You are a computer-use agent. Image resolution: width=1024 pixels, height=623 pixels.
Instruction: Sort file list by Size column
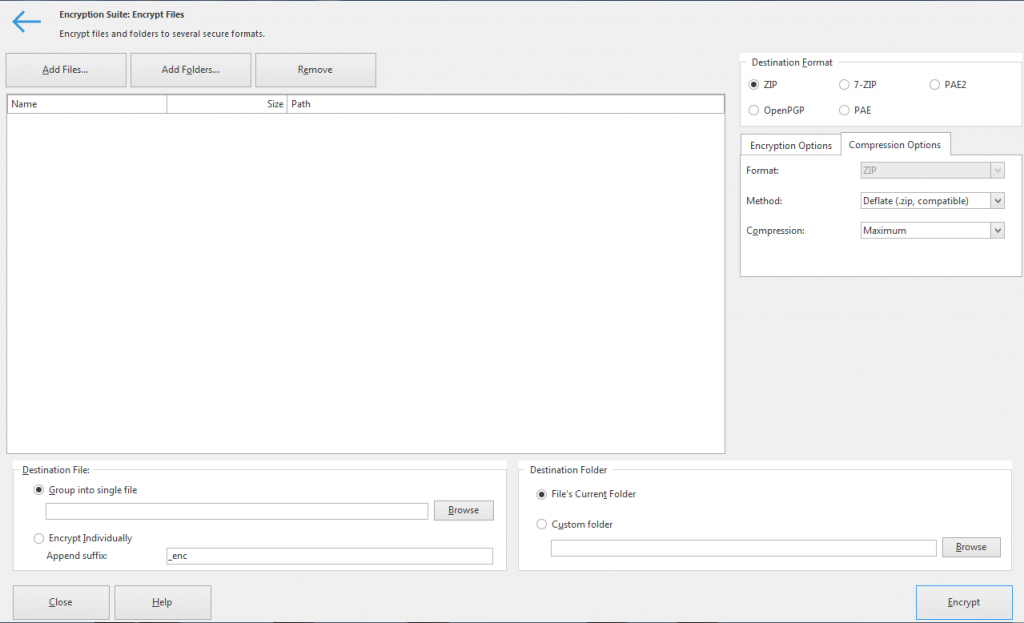point(227,104)
